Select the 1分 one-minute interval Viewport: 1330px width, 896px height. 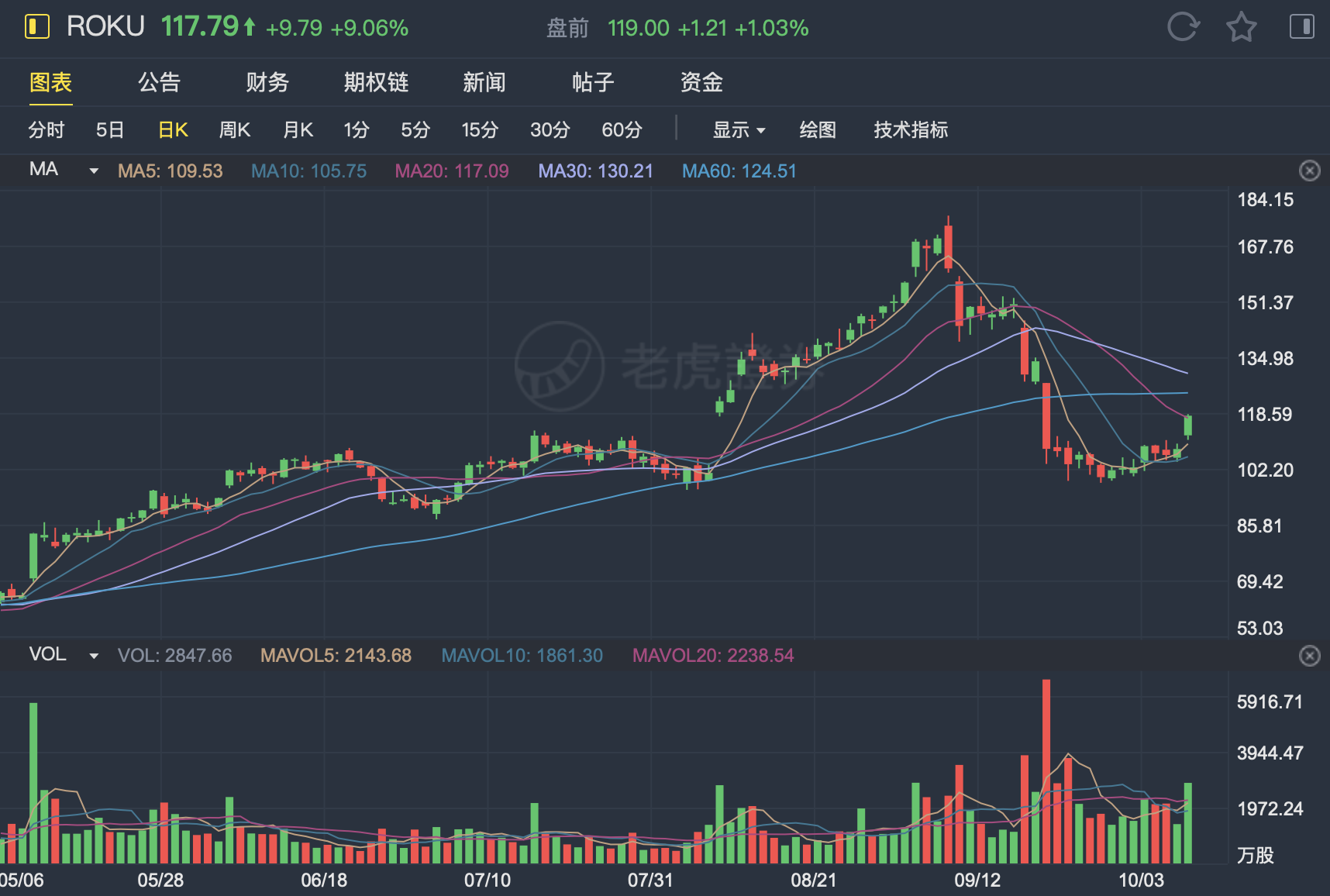coord(357,130)
